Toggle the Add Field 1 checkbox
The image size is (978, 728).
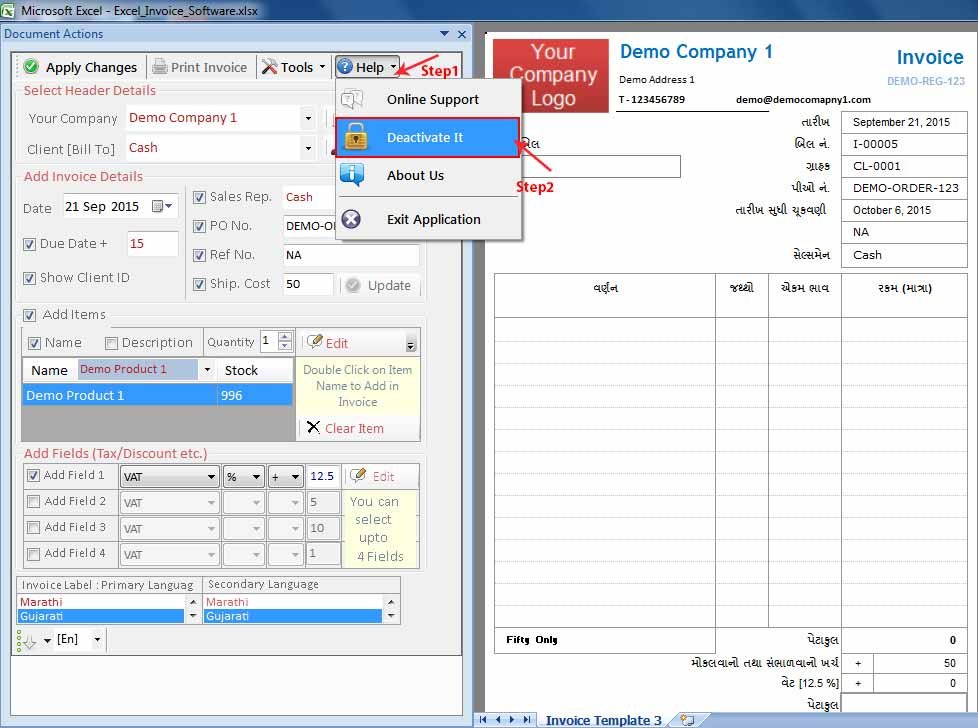point(34,475)
